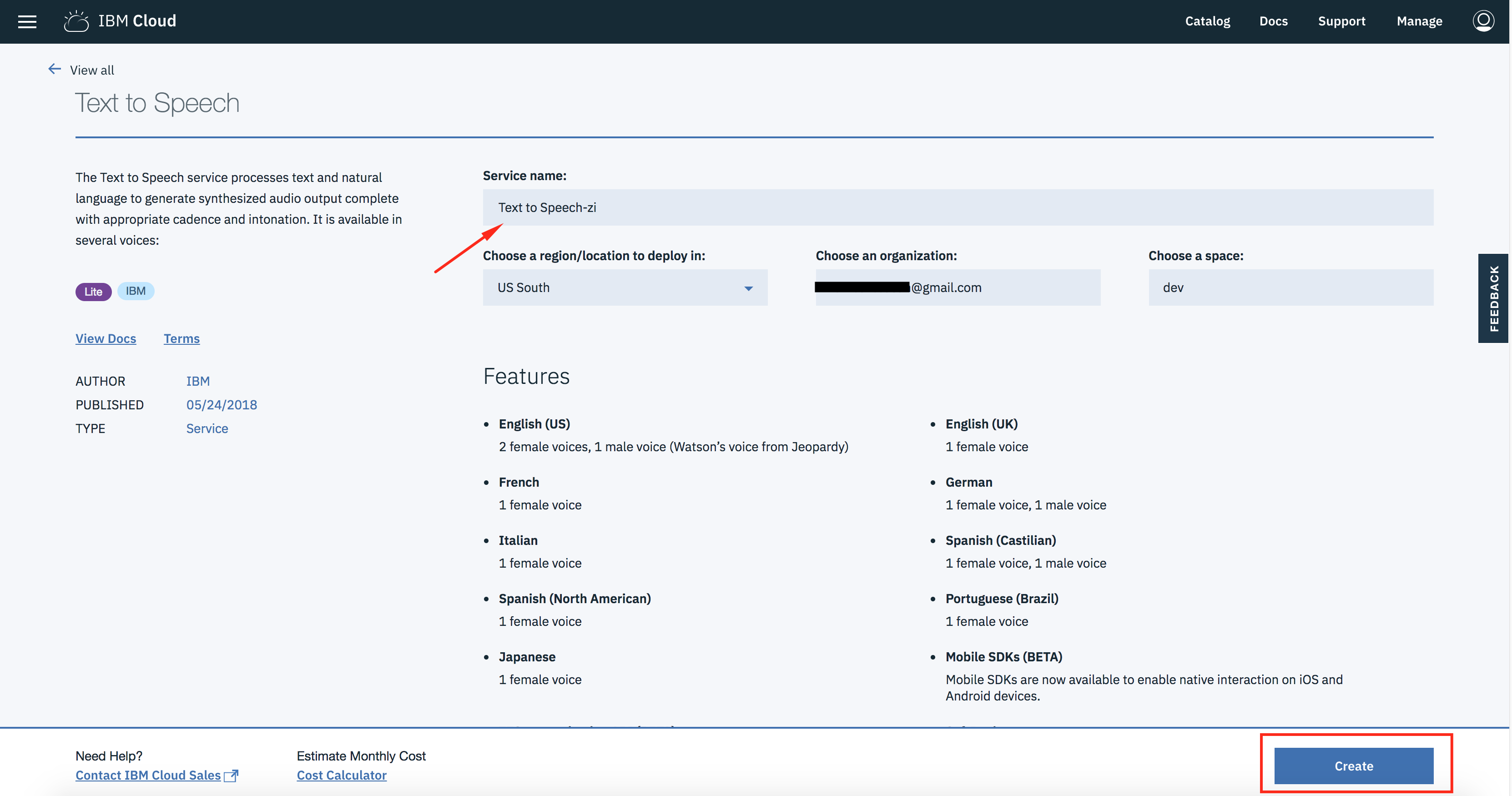Click the IBM Cloud title text

tap(137, 21)
